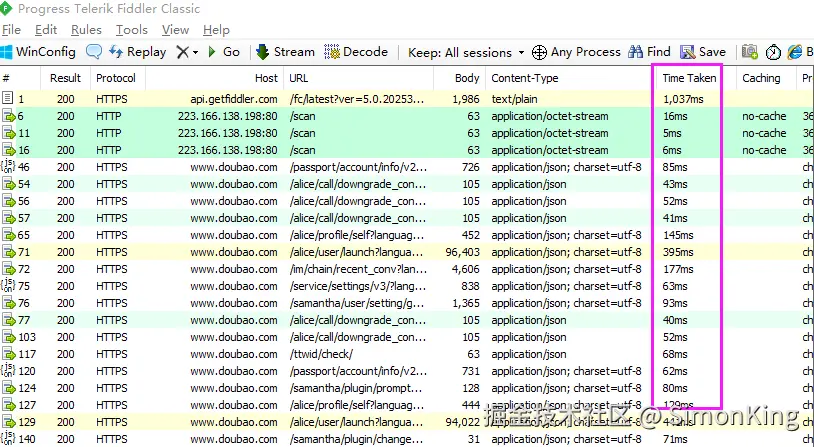Click the session 56 row icon
The height and width of the screenshot is (447, 814).
point(8,201)
